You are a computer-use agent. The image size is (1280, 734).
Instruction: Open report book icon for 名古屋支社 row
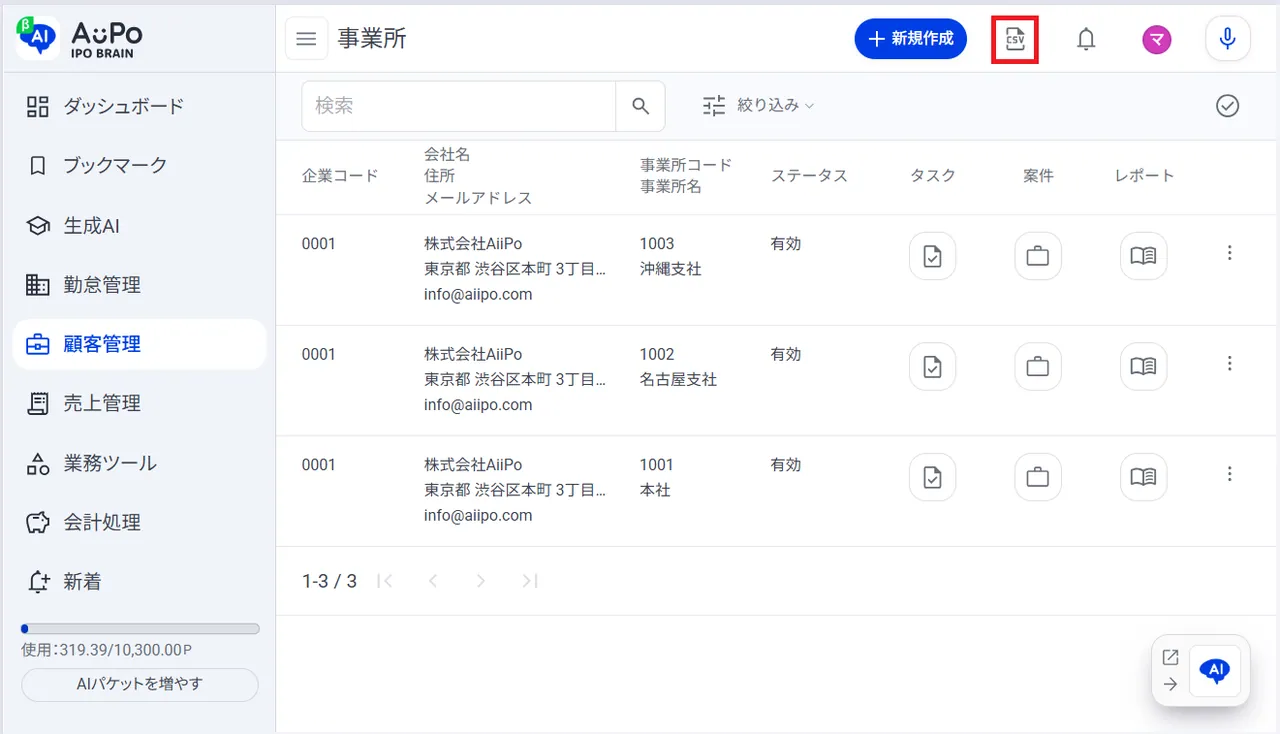pos(1143,366)
